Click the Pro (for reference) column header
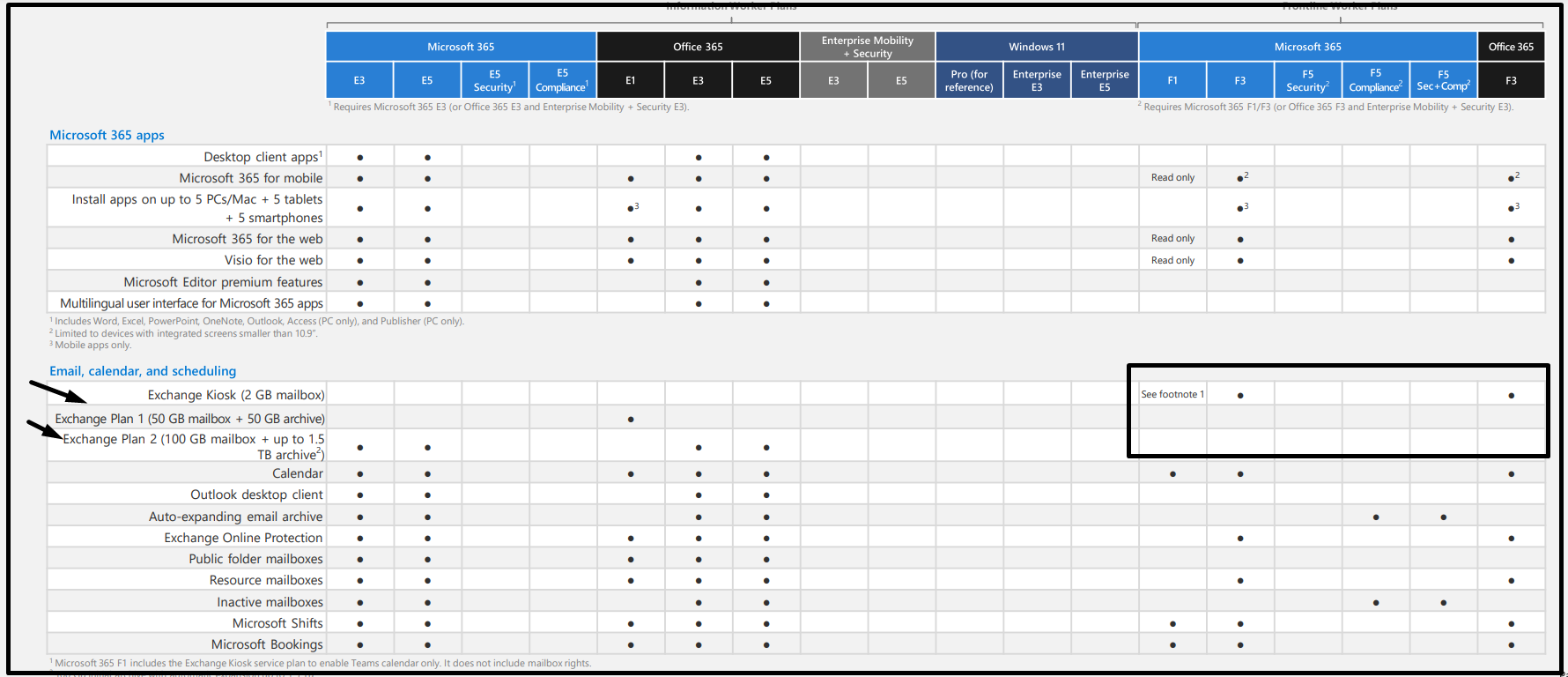Image resolution: width=1568 pixels, height=677 pixels. click(969, 80)
